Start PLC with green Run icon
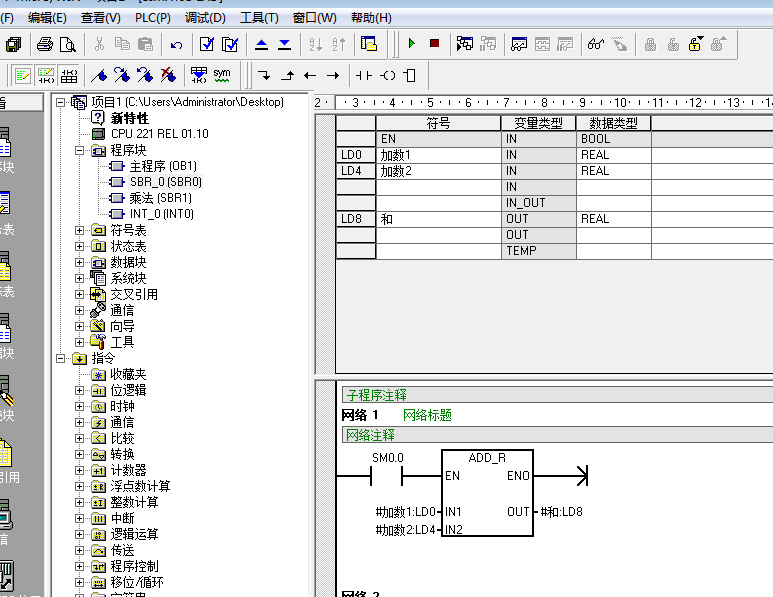Viewport: 773px width, 597px height. pos(411,44)
